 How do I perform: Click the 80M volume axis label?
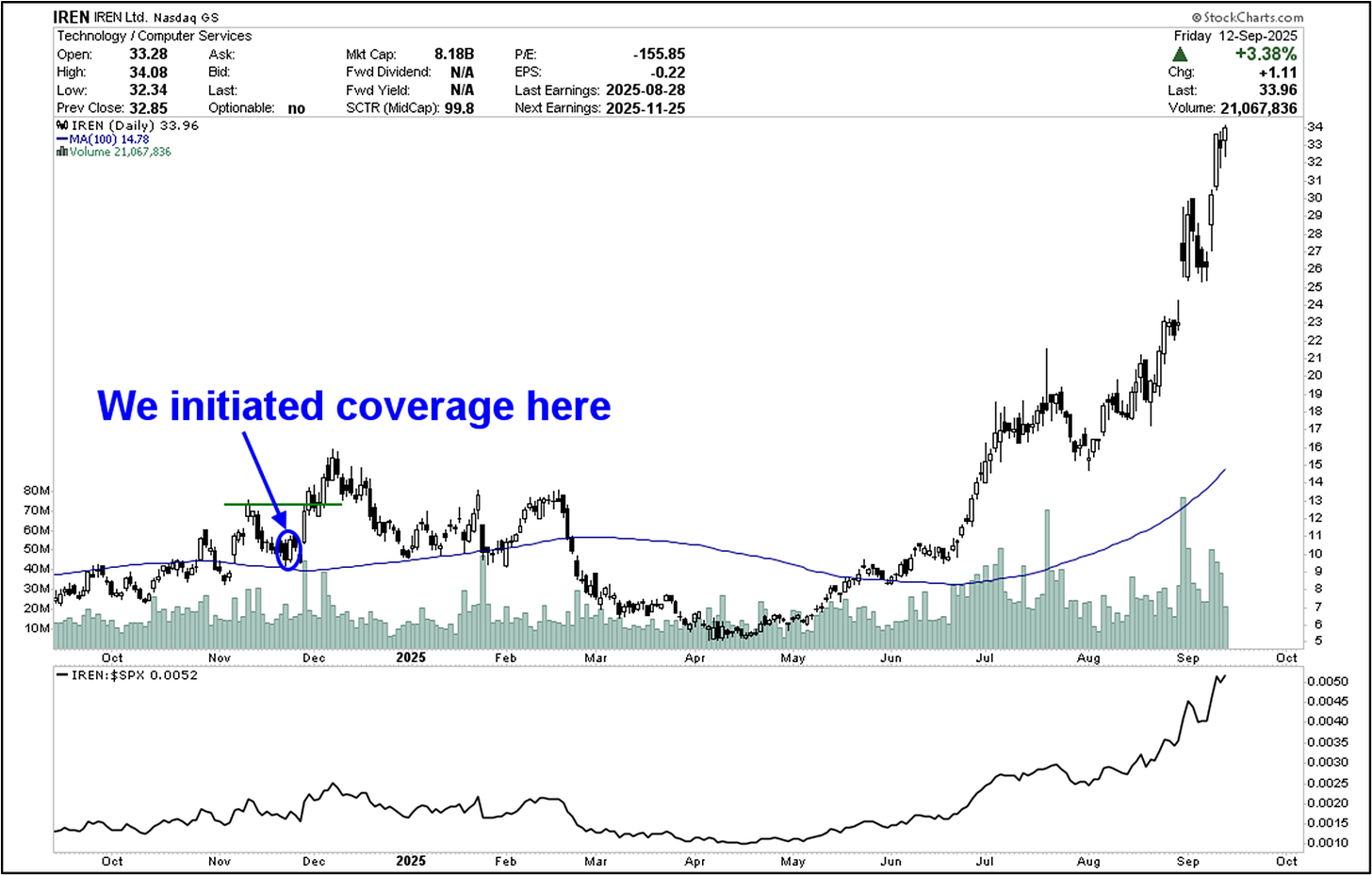(37, 491)
